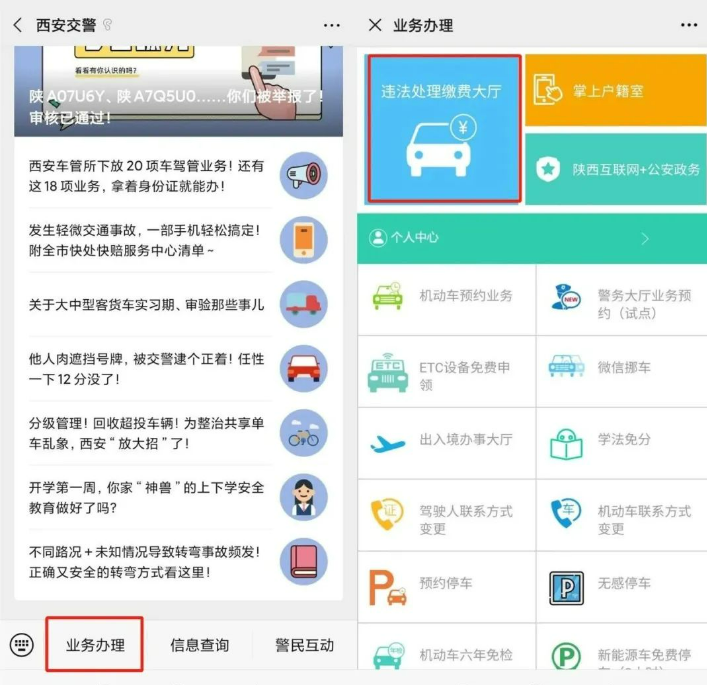Go back from the 西安交警 chat
Viewport: 707px width, 685px height.
[18, 25]
